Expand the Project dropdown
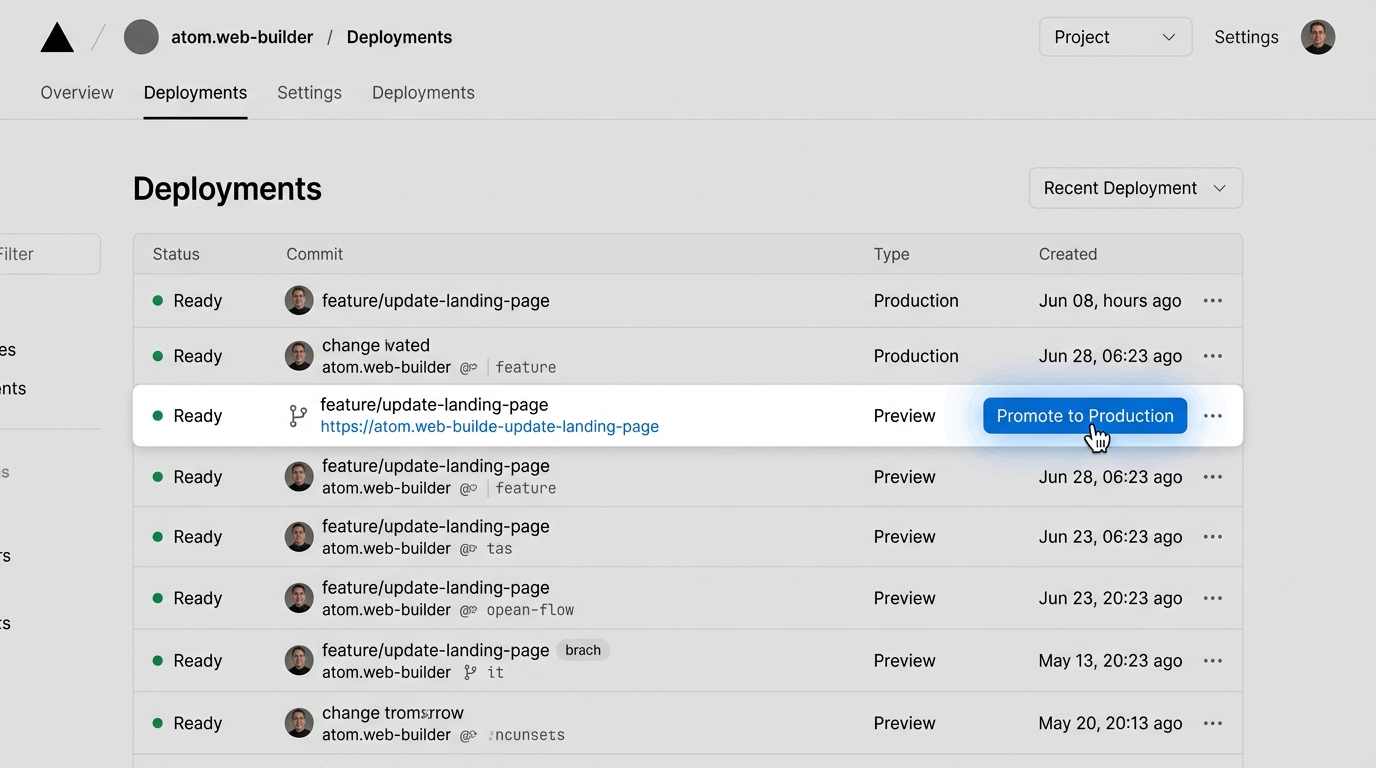The width and height of the screenshot is (1376, 768). click(x=1115, y=37)
